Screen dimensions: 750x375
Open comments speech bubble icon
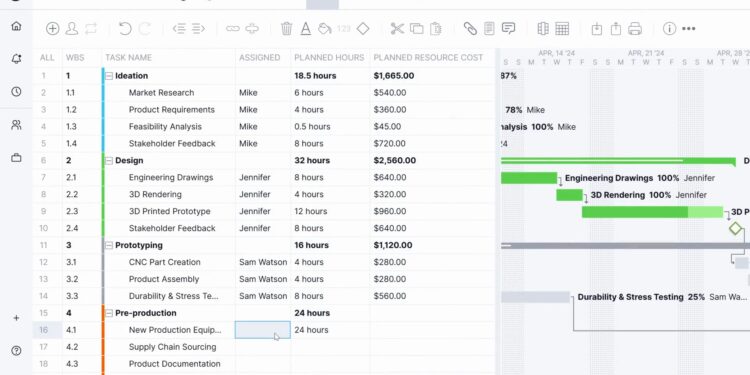(508, 29)
